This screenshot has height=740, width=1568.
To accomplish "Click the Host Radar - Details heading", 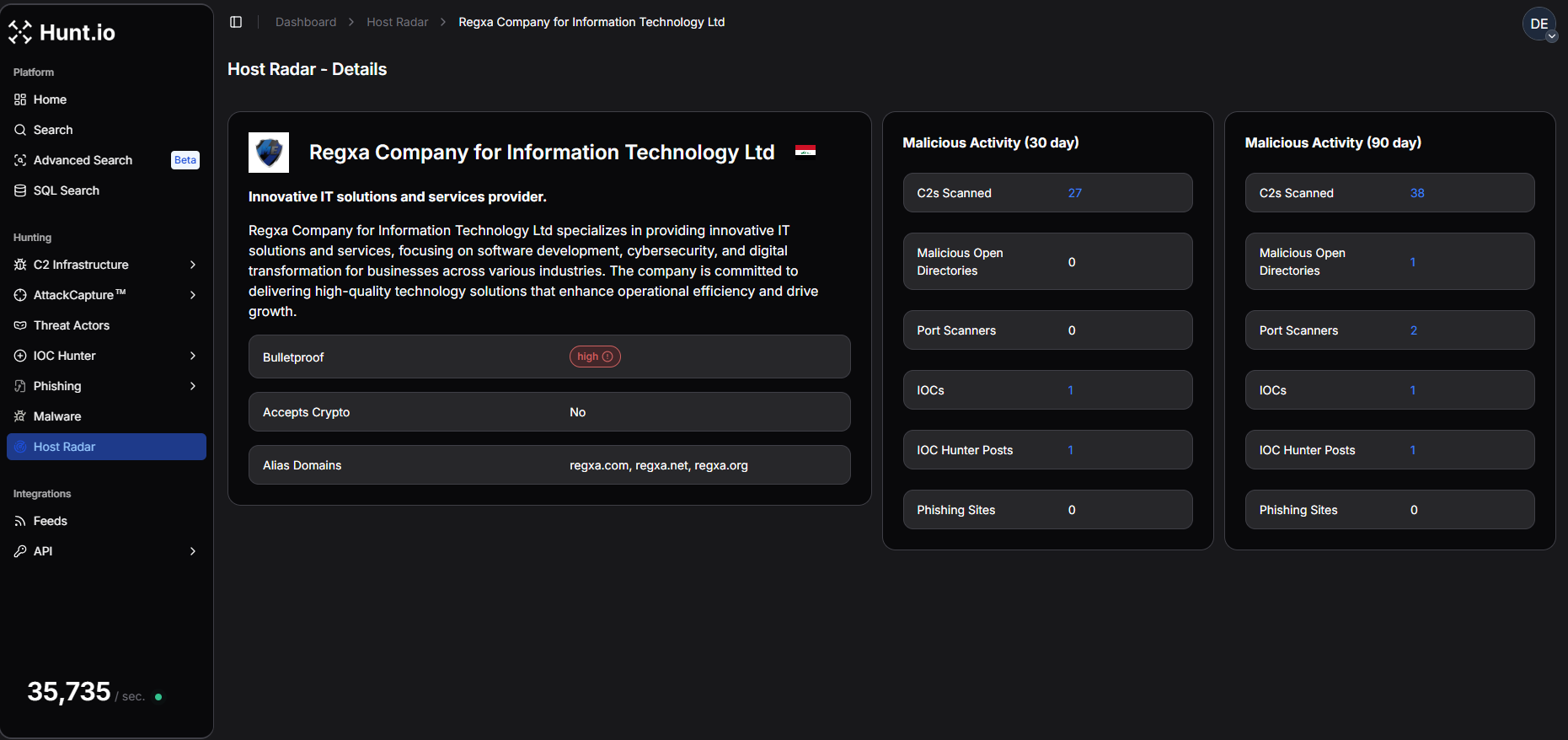I will coord(308,69).
